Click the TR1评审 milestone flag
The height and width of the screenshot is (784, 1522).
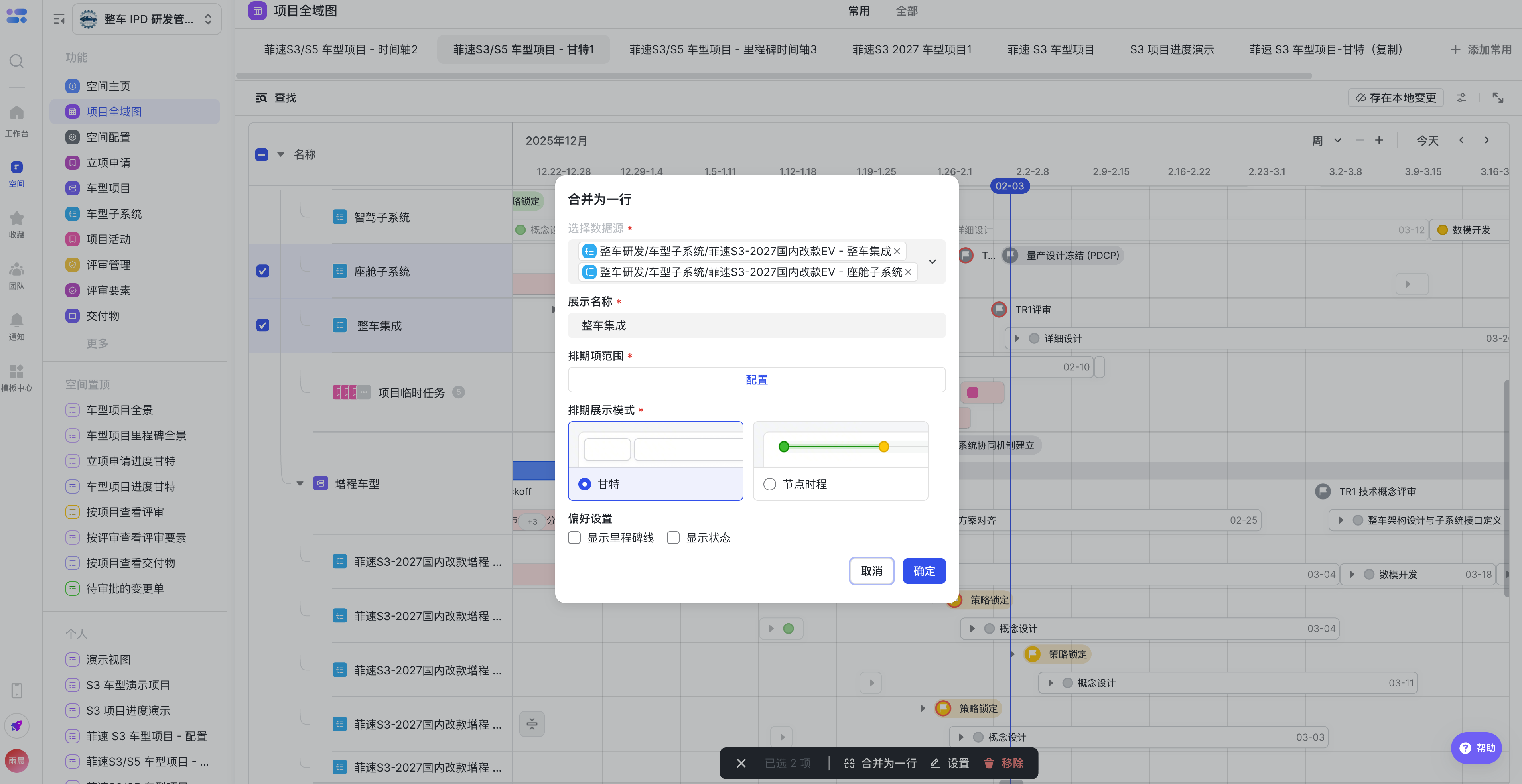[999, 309]
